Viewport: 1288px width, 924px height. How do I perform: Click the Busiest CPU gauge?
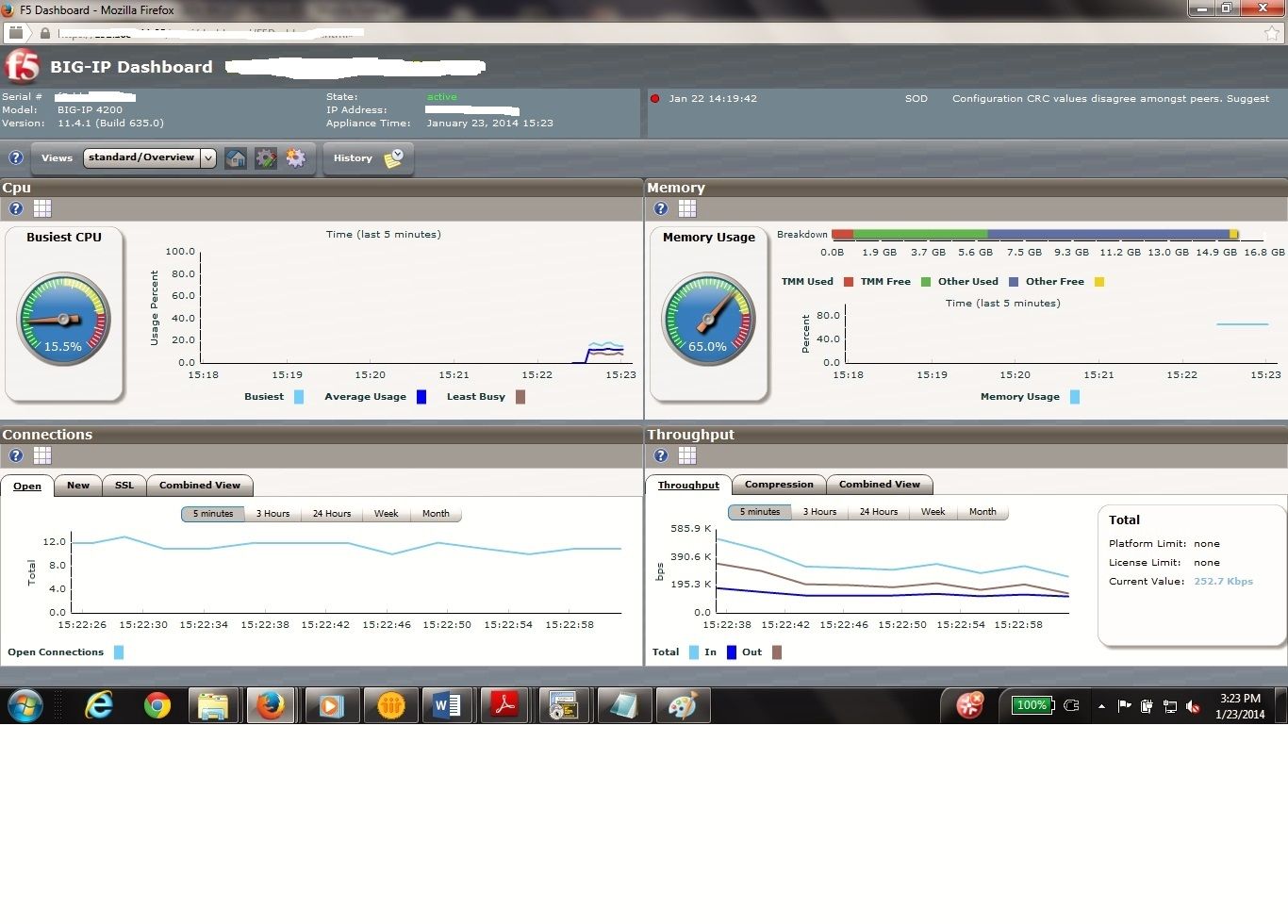tap(63, 319)
